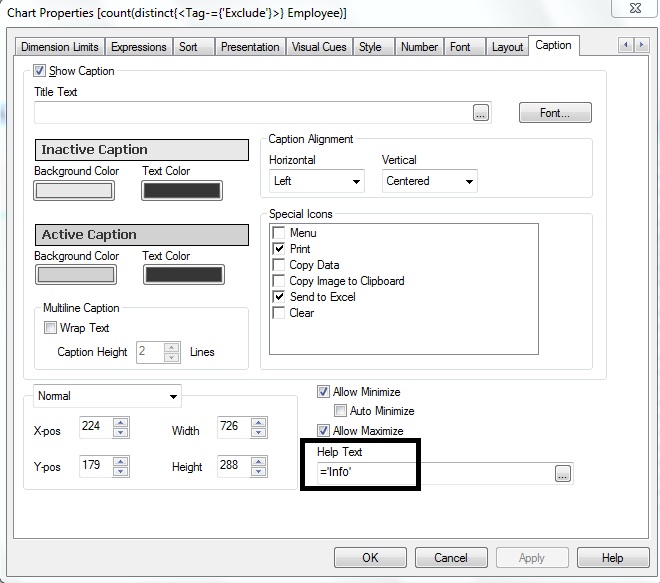Viewport: 660px width, 583px height.
Task: Open Help Text ellipsis expression editor
Action: [563, 474]
